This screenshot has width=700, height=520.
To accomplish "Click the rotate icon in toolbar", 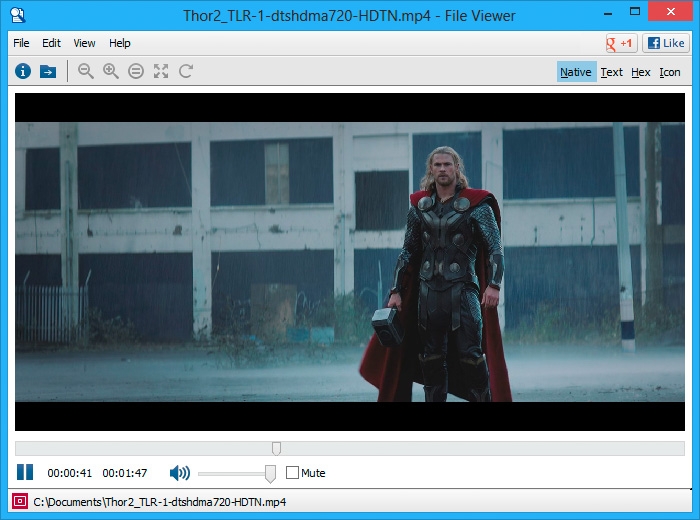I will pos(186,71).
